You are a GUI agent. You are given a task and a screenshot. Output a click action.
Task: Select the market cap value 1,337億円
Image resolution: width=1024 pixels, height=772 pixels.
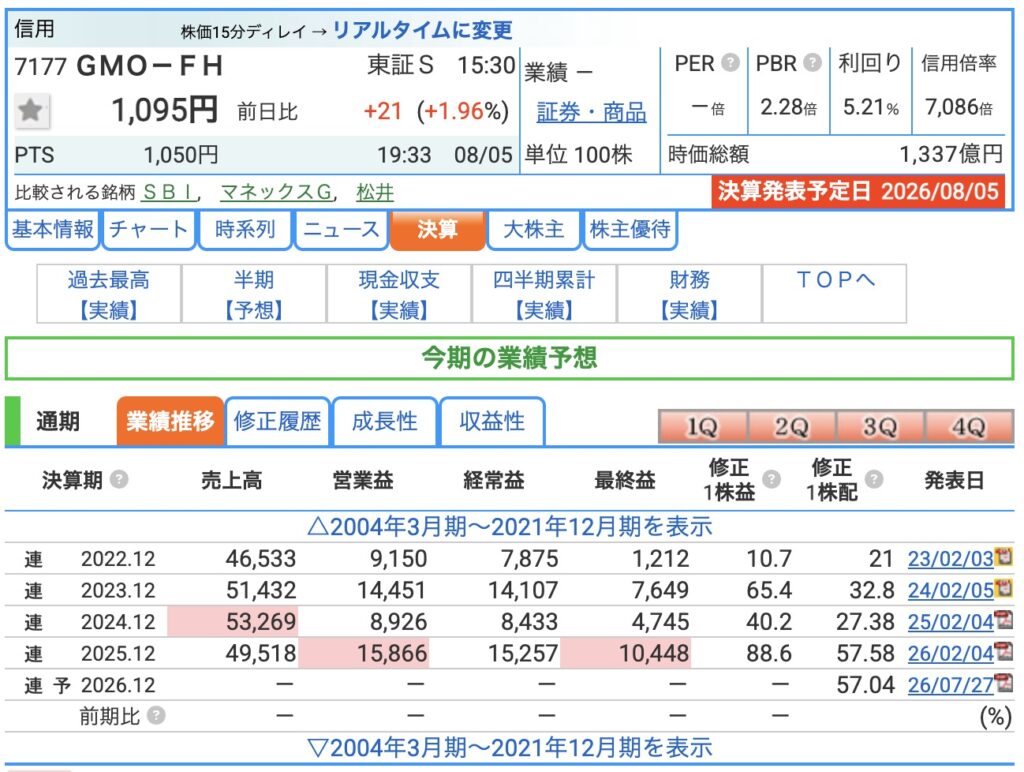951,154
